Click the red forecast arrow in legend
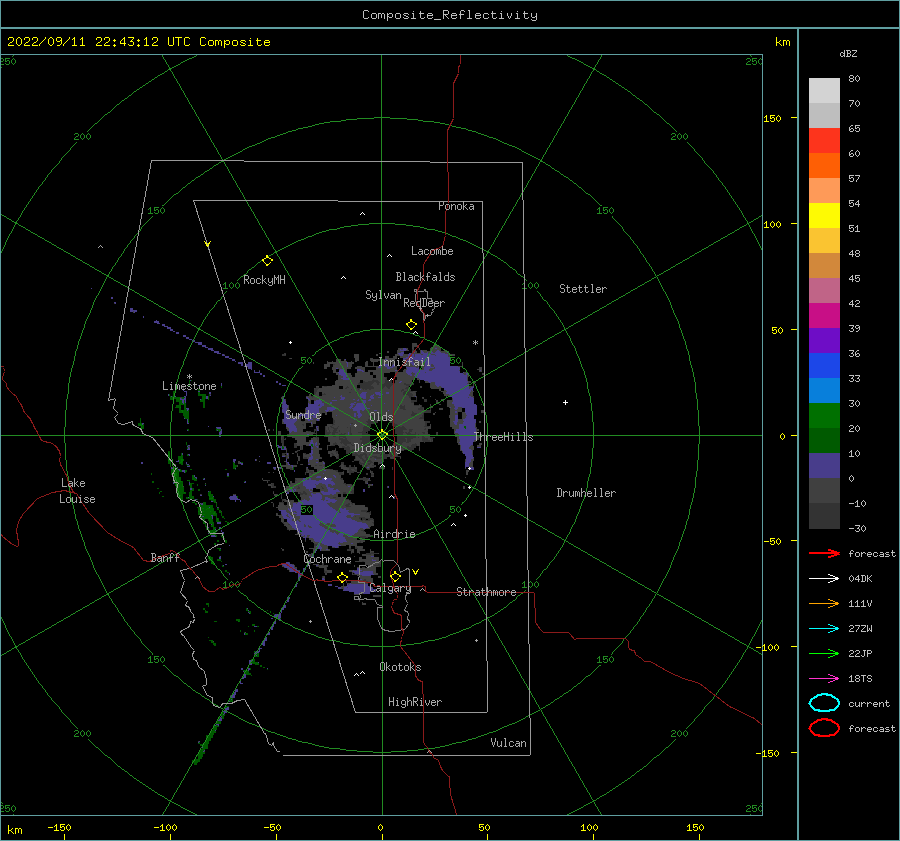 824,553
